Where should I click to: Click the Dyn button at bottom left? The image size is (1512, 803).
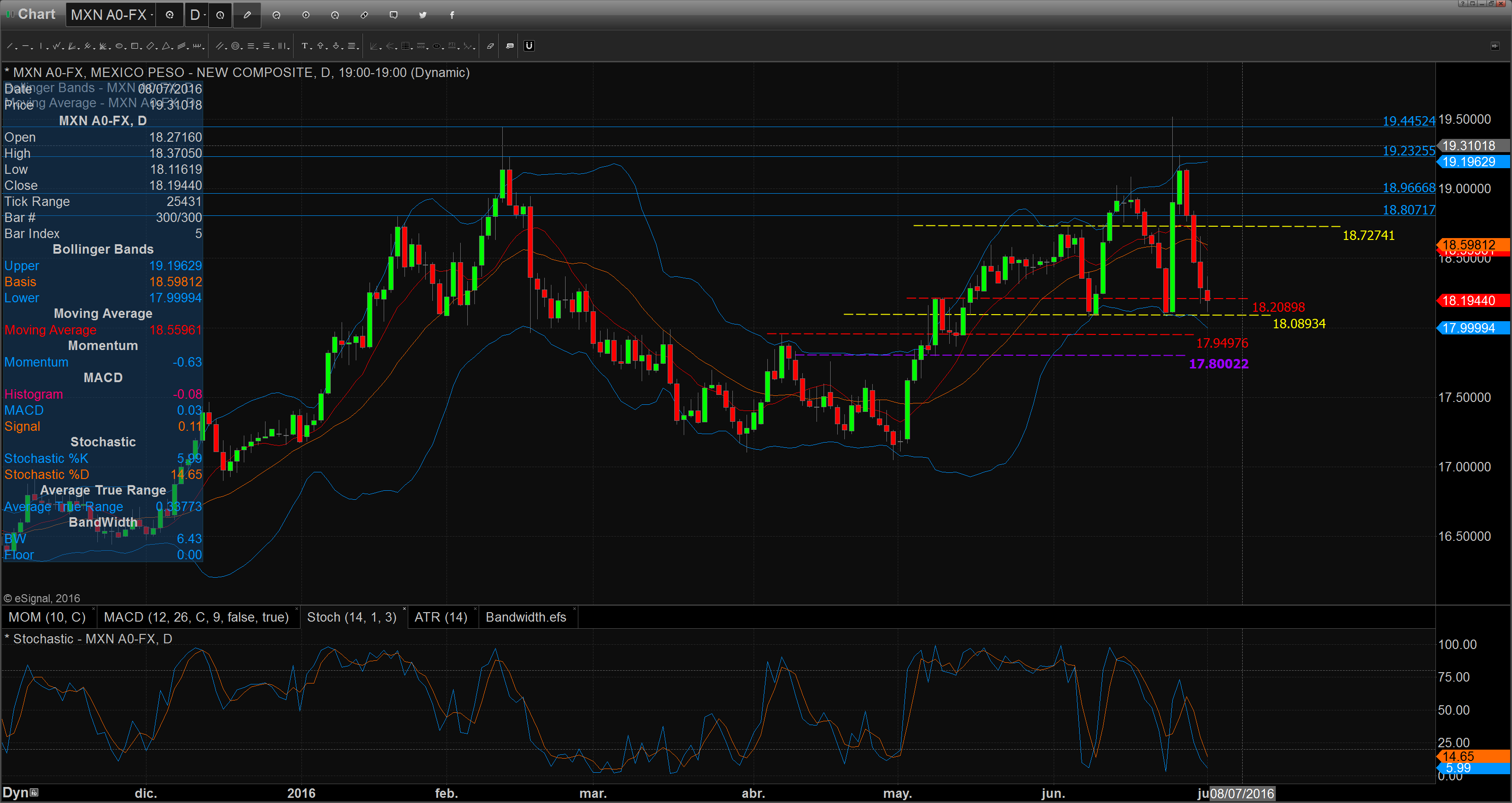(16, 793)
